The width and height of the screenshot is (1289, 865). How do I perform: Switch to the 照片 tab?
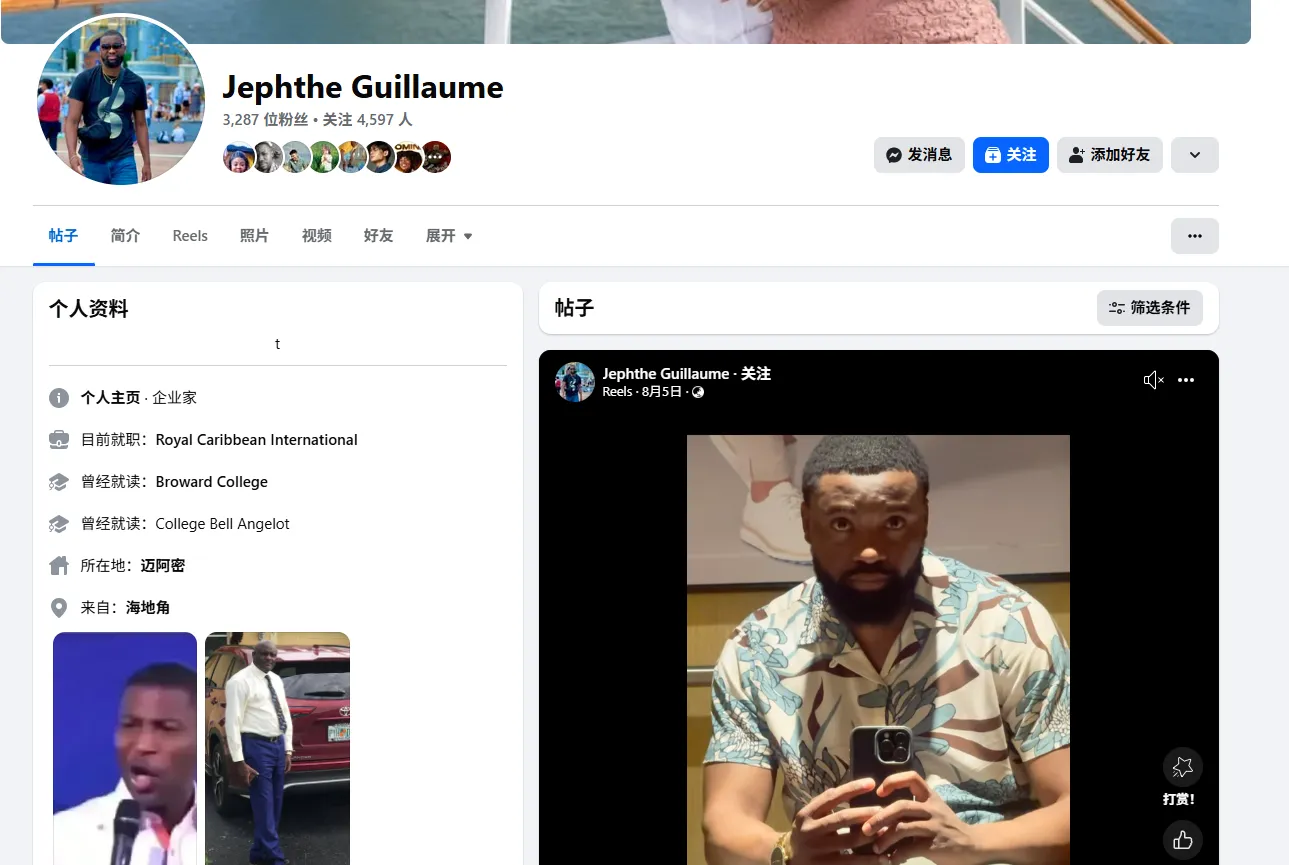254,235
